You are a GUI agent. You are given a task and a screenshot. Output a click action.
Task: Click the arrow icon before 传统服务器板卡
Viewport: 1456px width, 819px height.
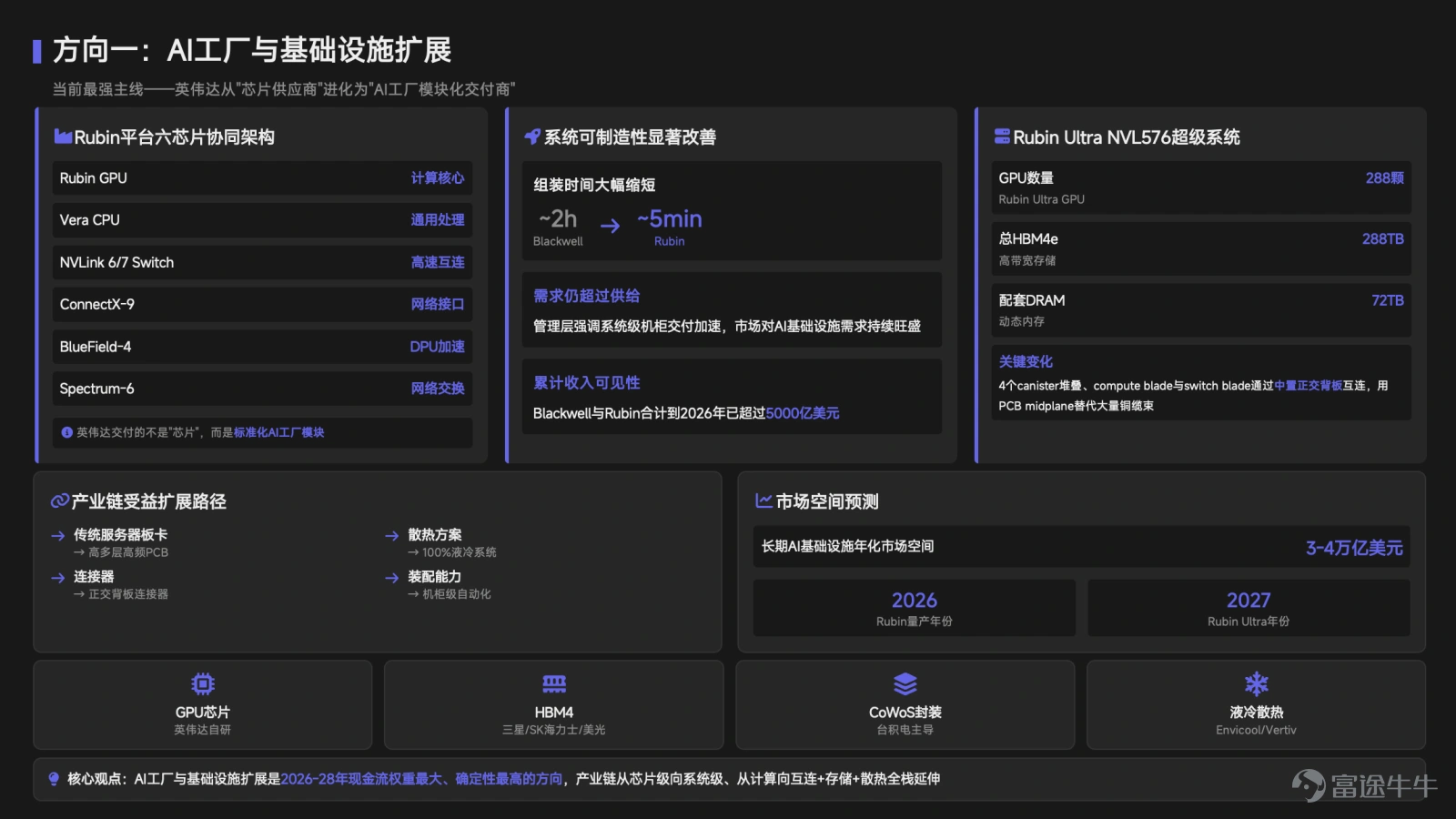pos(58,536)
